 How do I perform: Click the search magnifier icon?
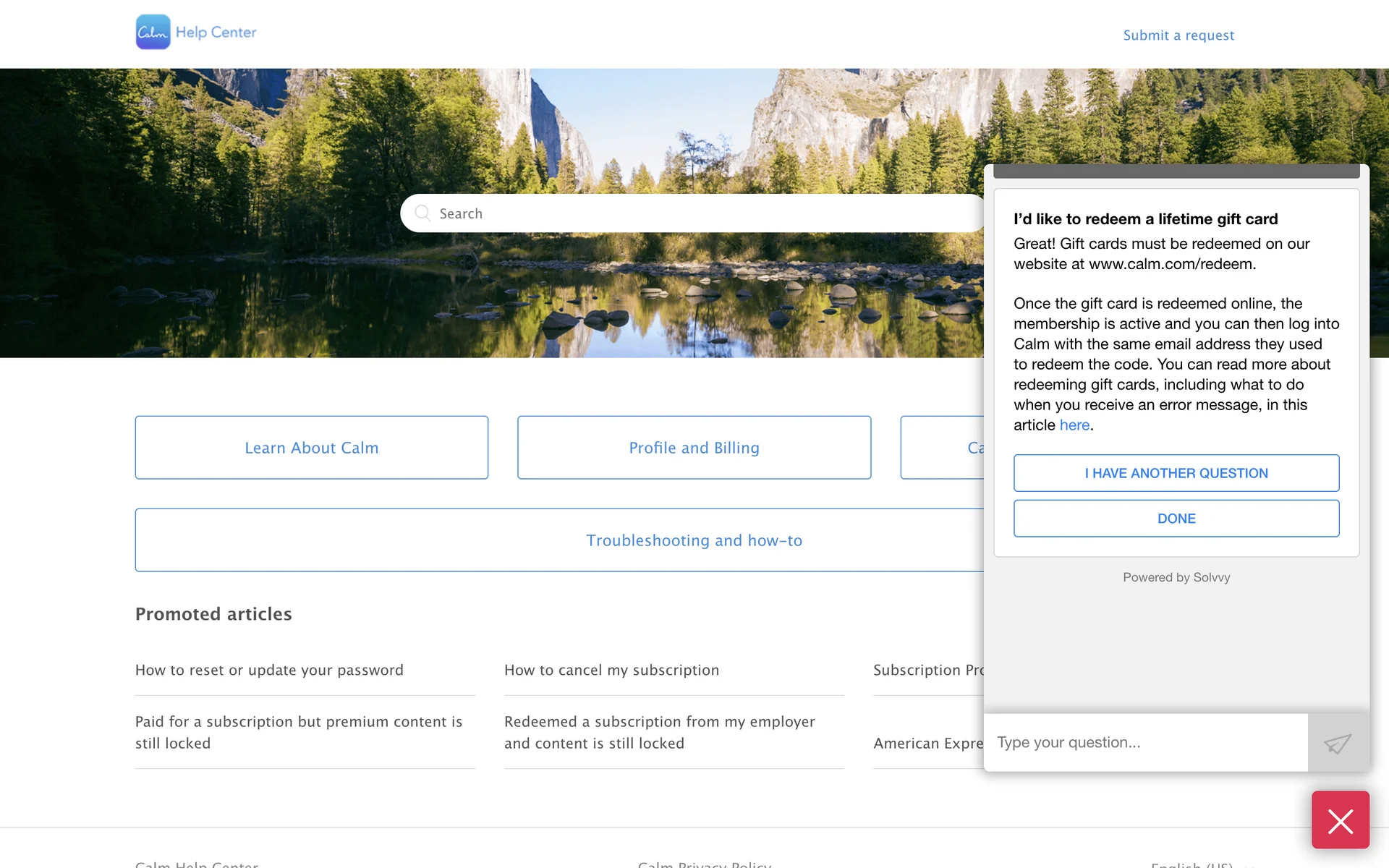(422, 213)
